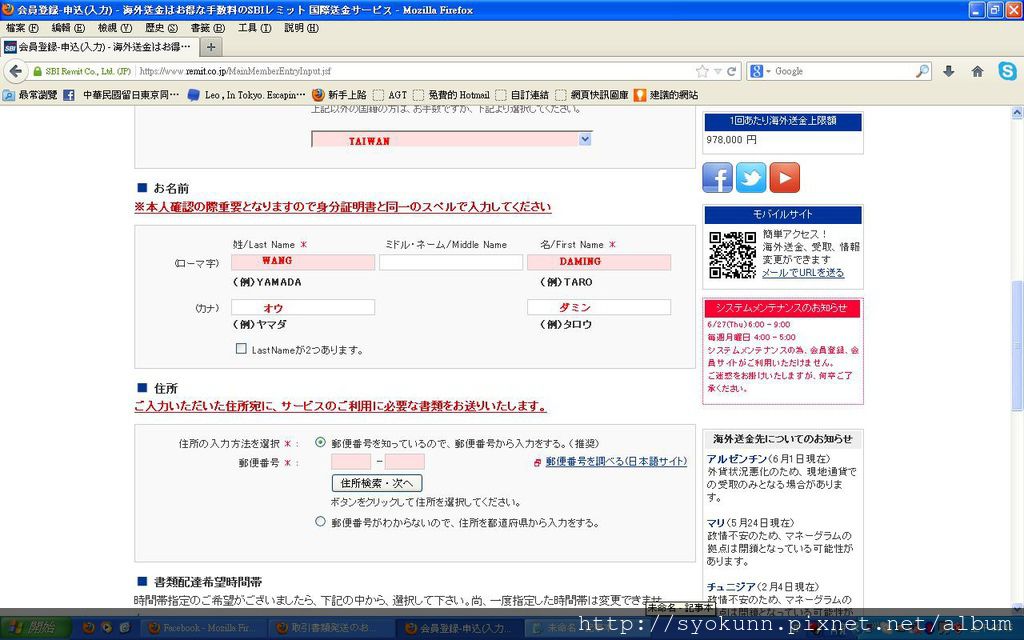1024x640 pixels.
Task: Open the 自訂連結 bookmark
Action: point(522,95)
